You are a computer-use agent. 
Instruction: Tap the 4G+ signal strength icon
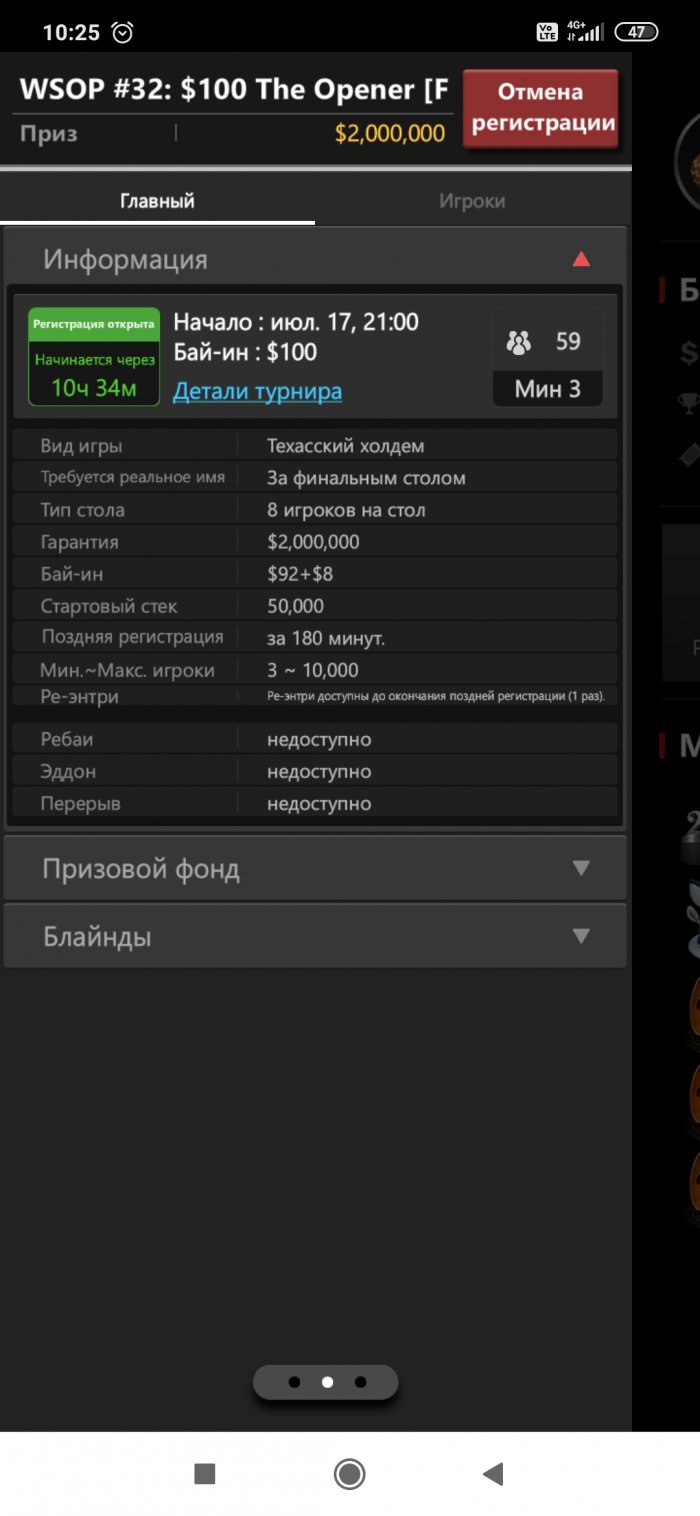tap(584, 32)
